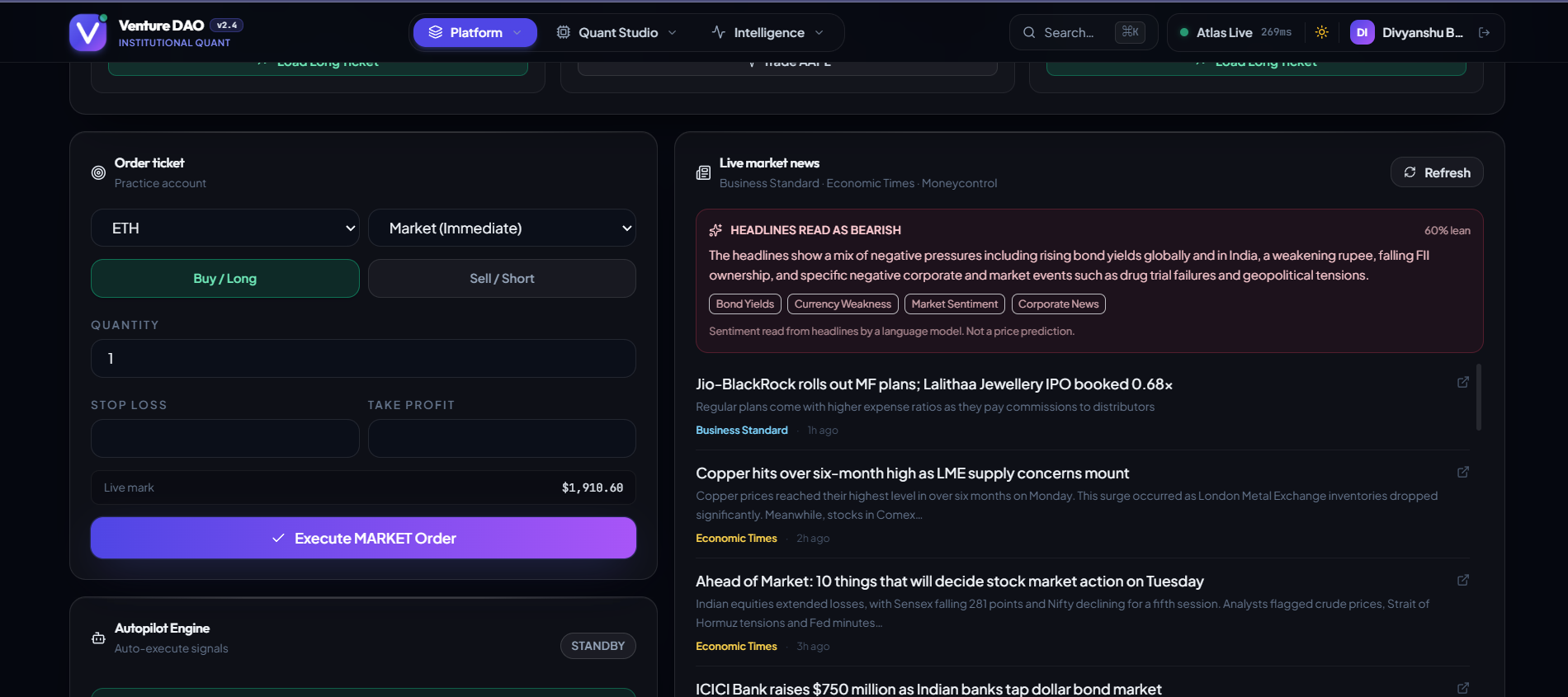Select Sell / Short side
The width and height of the screenshot is (1568, 697).
(x=502, y=279)
